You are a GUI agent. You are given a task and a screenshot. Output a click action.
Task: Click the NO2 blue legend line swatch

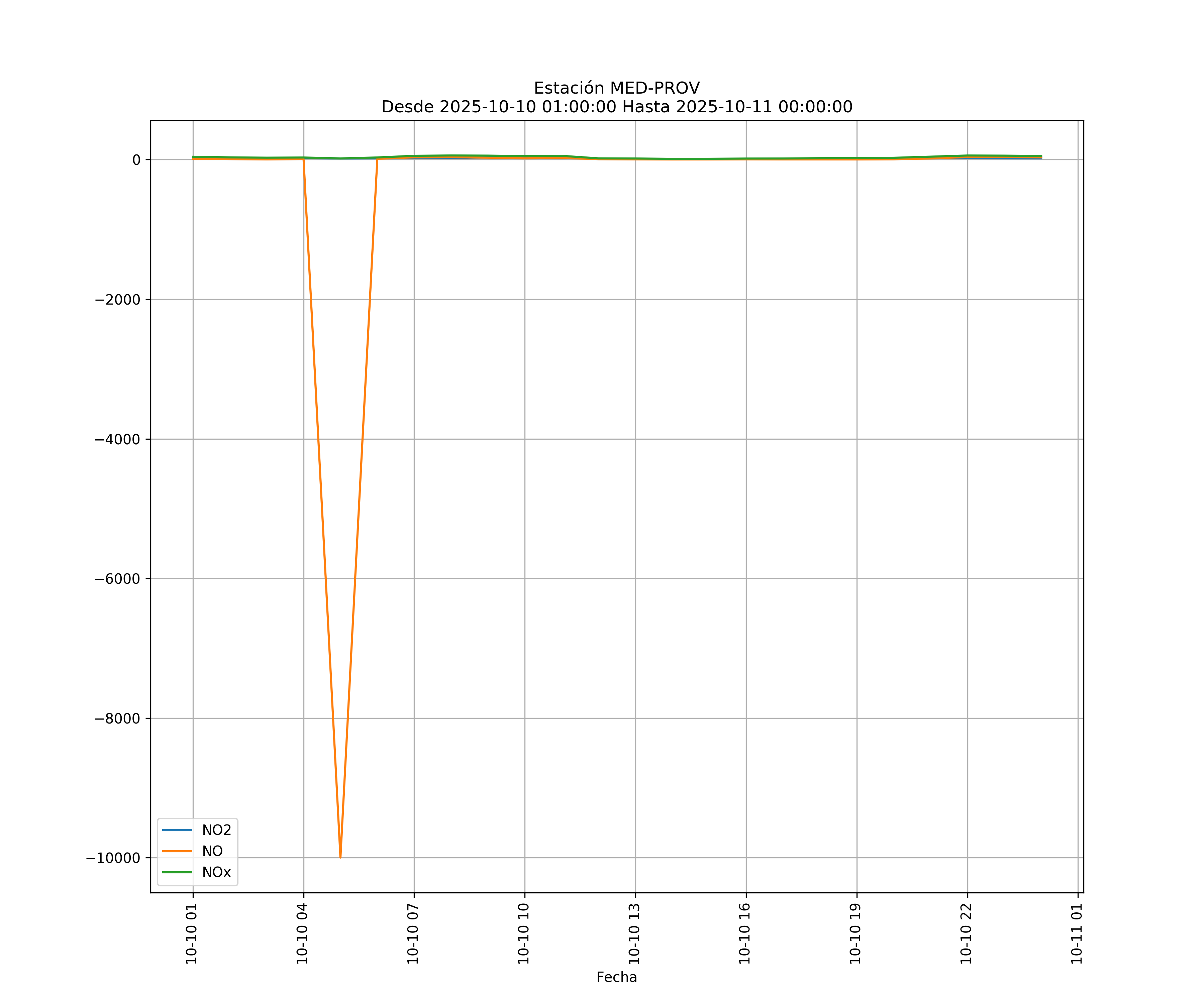pos(177,830)
